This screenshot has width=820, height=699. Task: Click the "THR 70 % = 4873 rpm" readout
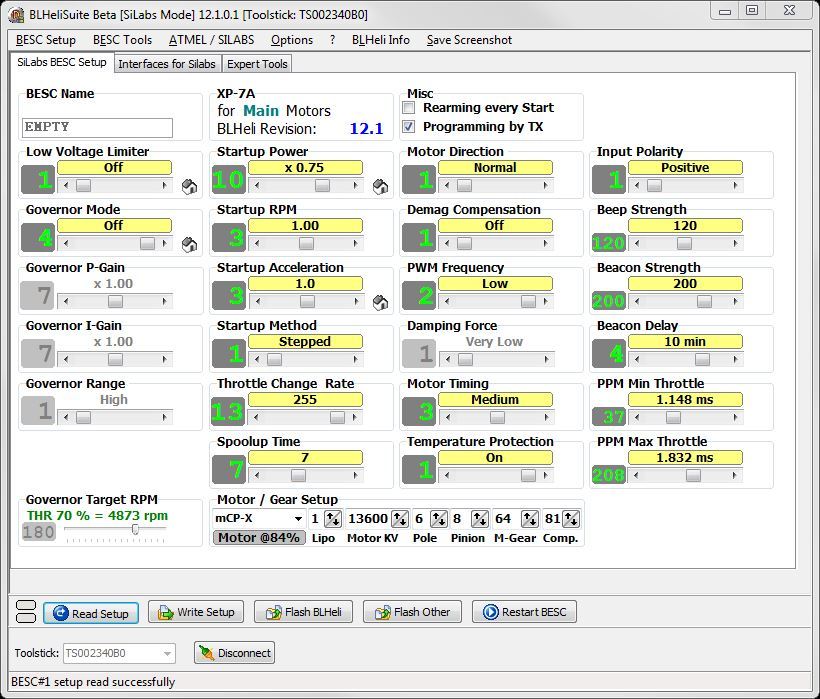point(97,515)
